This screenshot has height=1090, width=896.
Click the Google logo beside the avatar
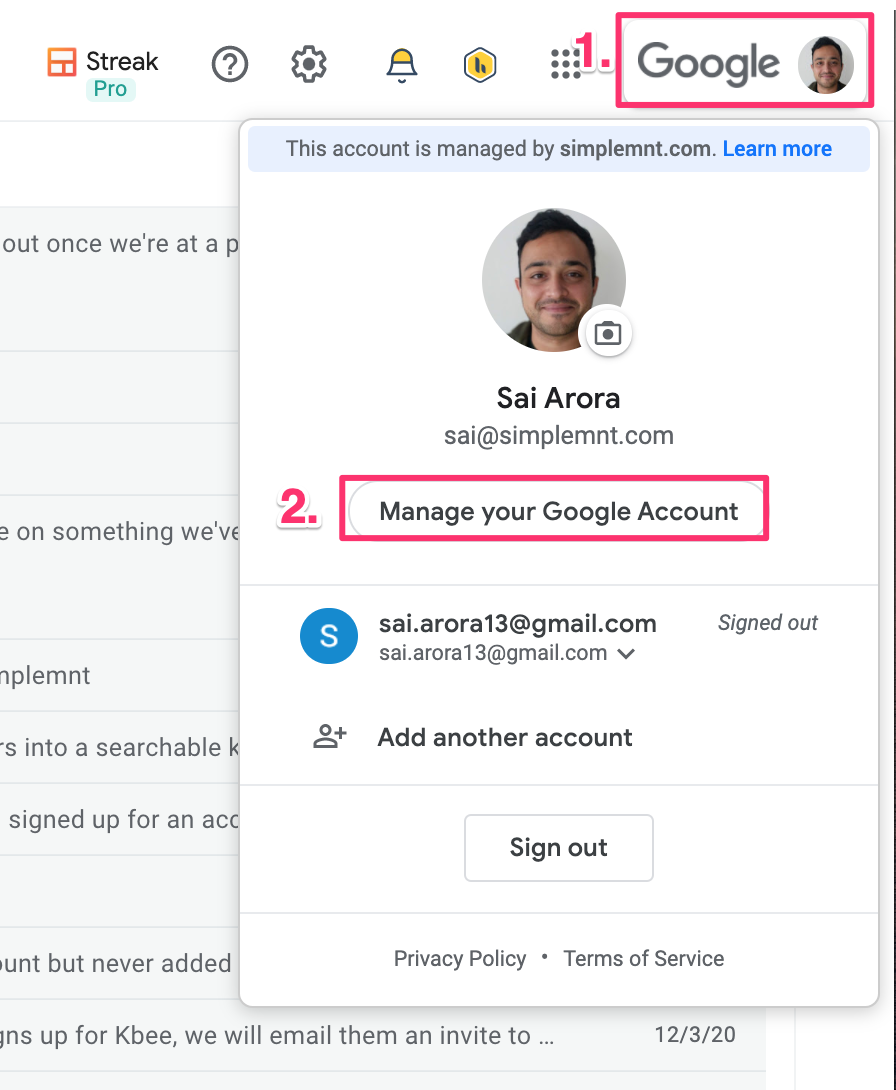[708, 64]
